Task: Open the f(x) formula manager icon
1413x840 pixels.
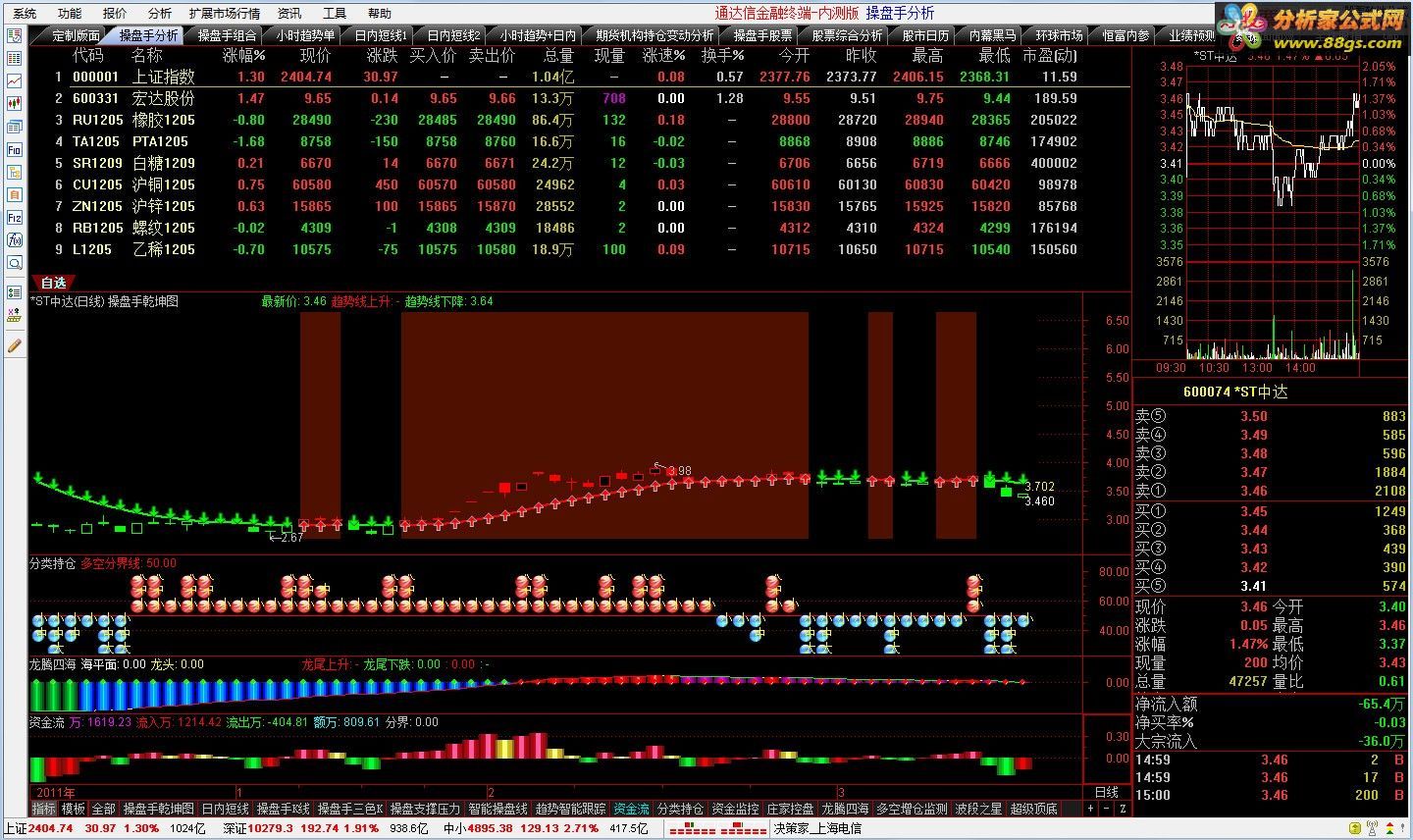Action: [14, 239]
